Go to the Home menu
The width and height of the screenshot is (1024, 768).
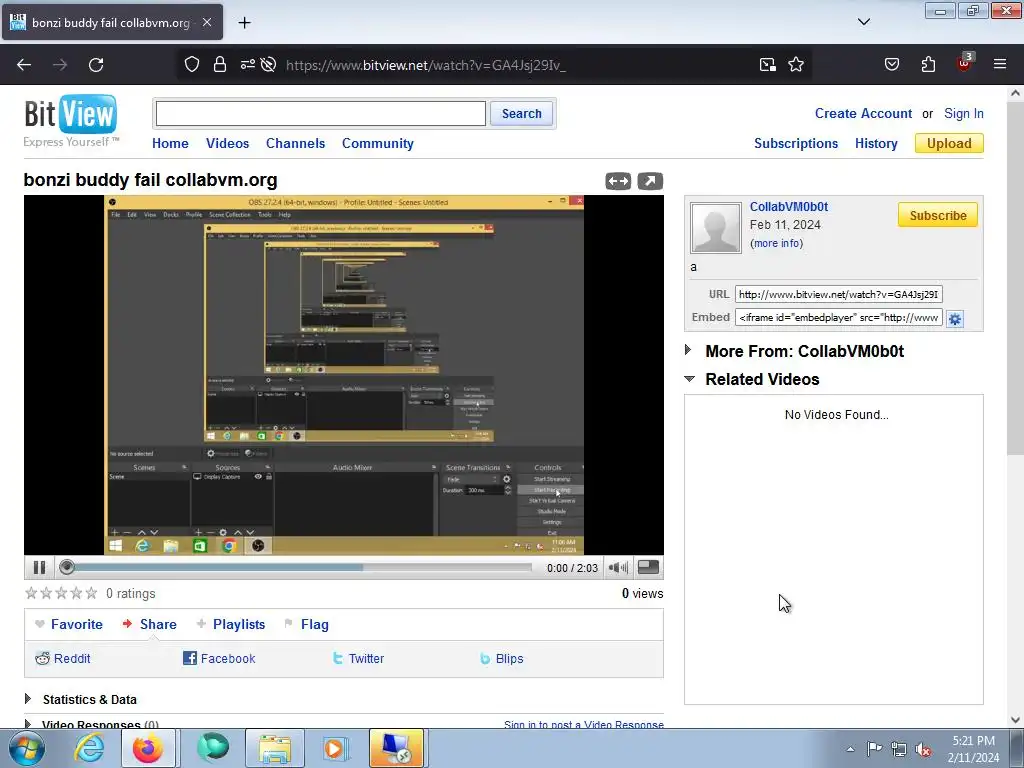(170, 143)
